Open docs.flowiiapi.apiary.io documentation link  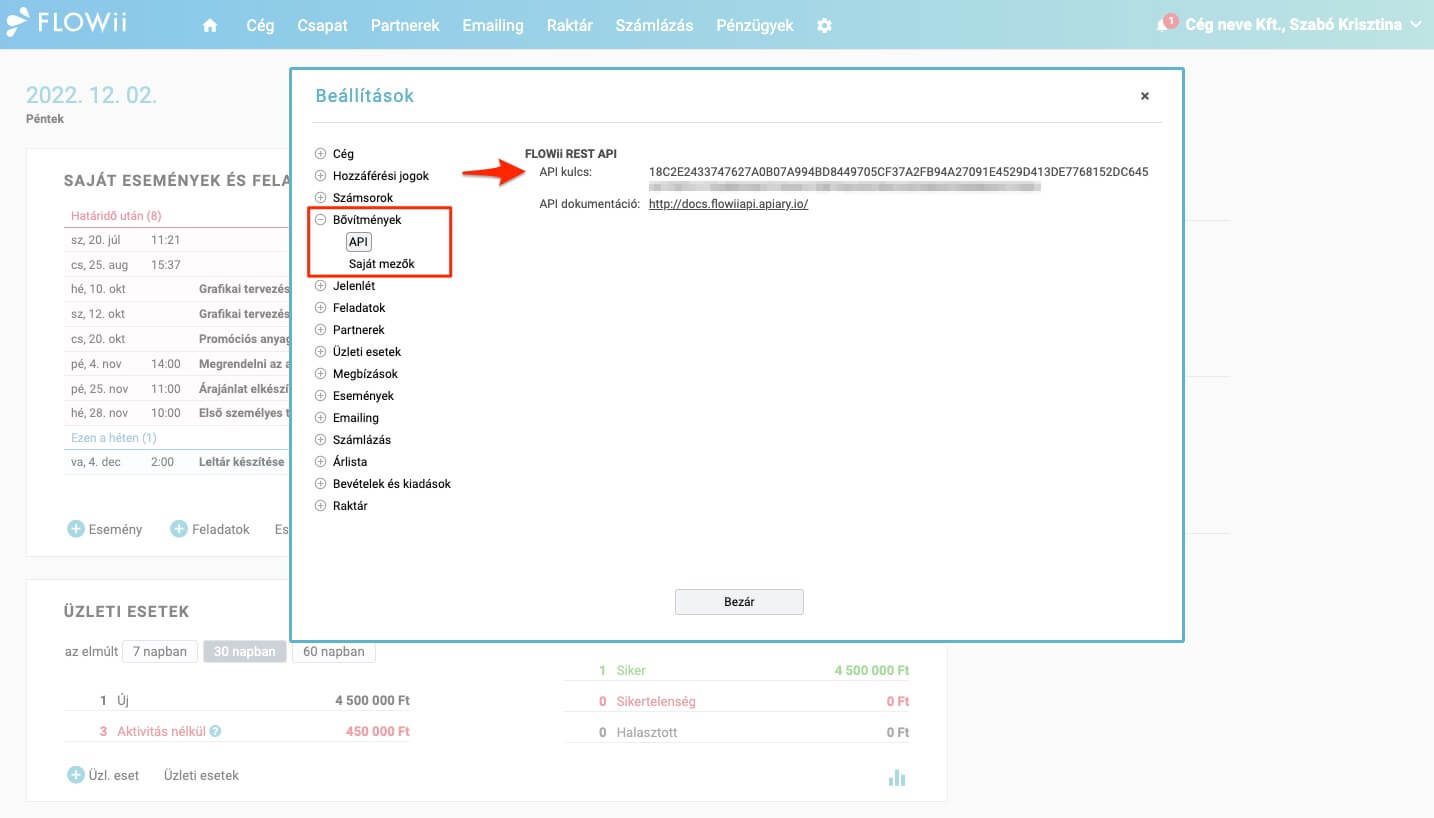pyautogui.click(x=728, y=204)
